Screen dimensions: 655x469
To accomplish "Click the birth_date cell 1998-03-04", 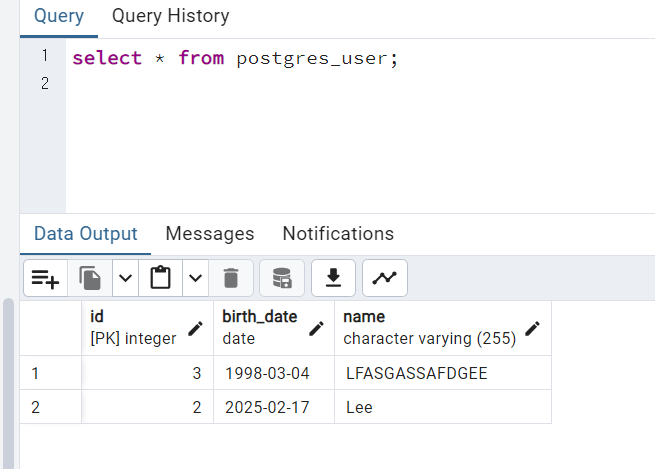I will [273, 373].
